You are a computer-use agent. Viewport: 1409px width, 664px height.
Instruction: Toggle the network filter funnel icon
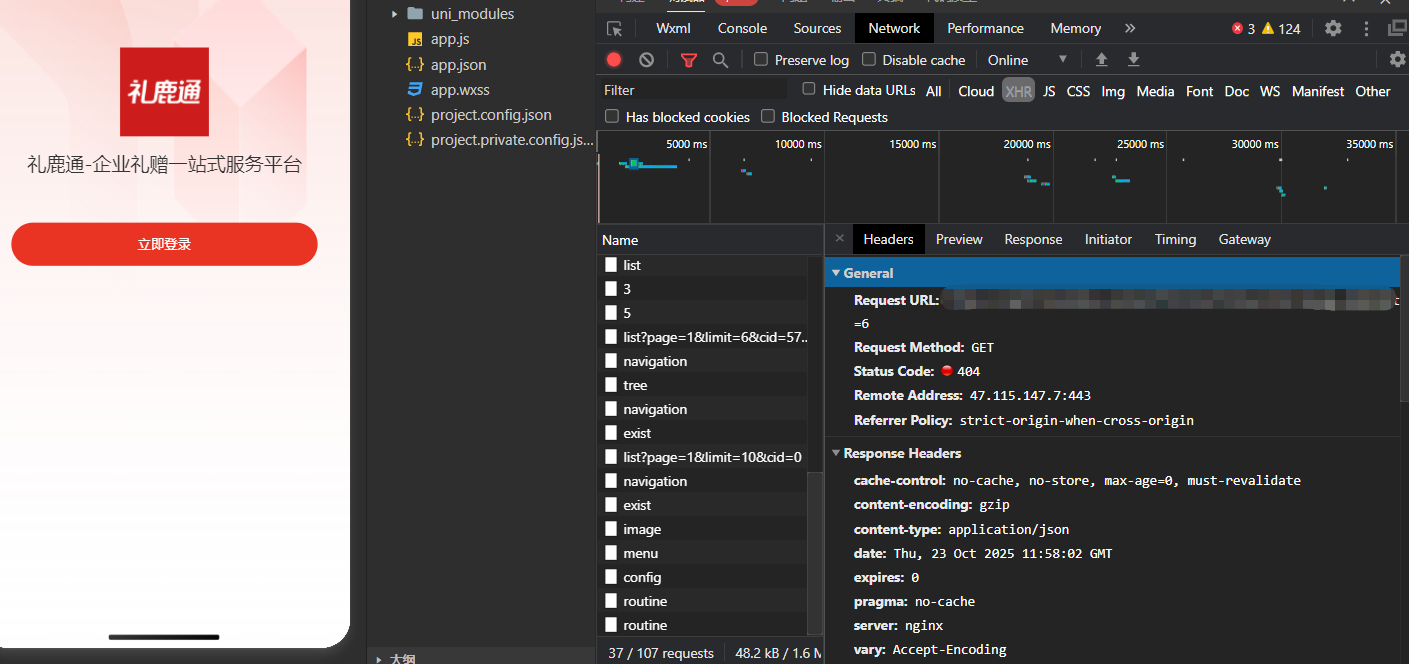pos(688,60)
